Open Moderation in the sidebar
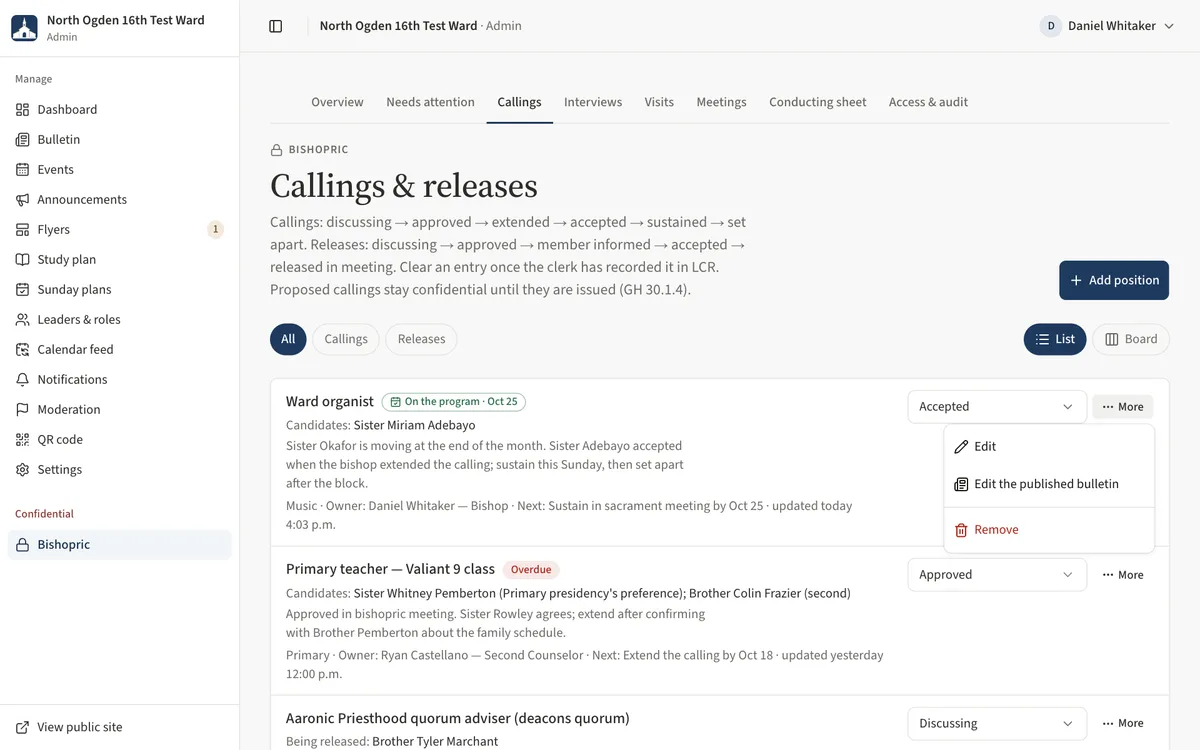The height and width of the screenshot is (750, 1200). click(120, 409)
